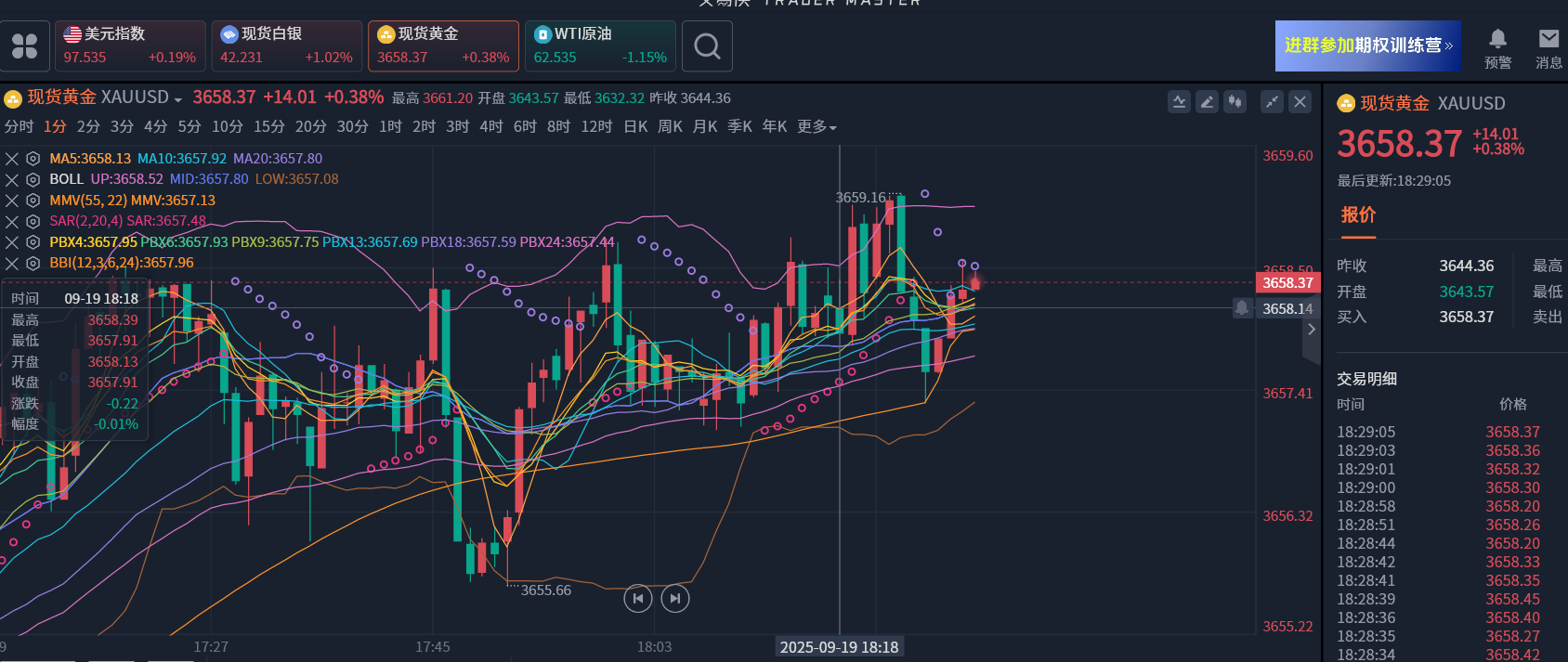Switch to 周K timeframe
Viewport: 1568px width, 662px height.
[670, 126]
